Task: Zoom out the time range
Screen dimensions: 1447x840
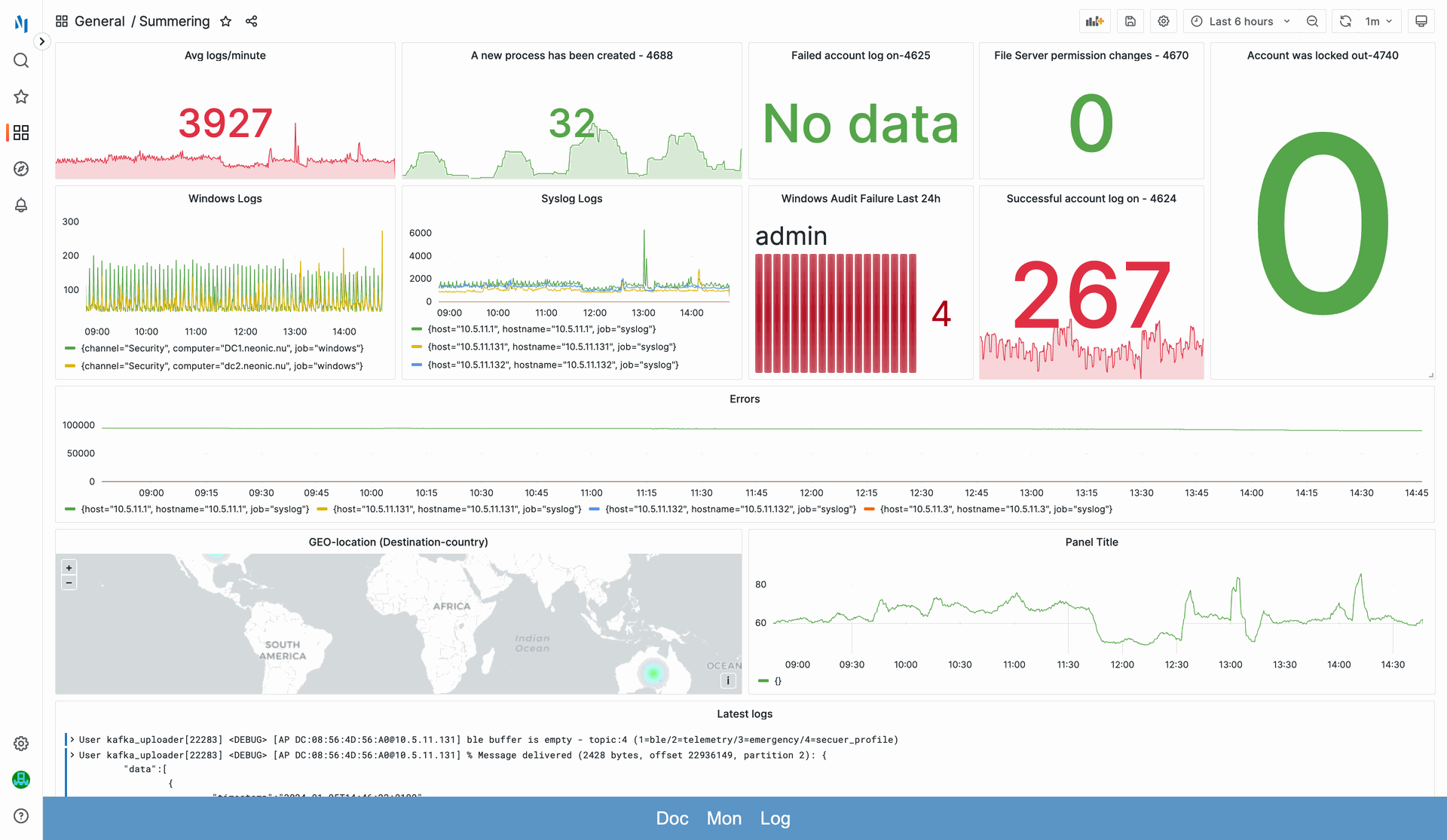Action: point(1312,21)
